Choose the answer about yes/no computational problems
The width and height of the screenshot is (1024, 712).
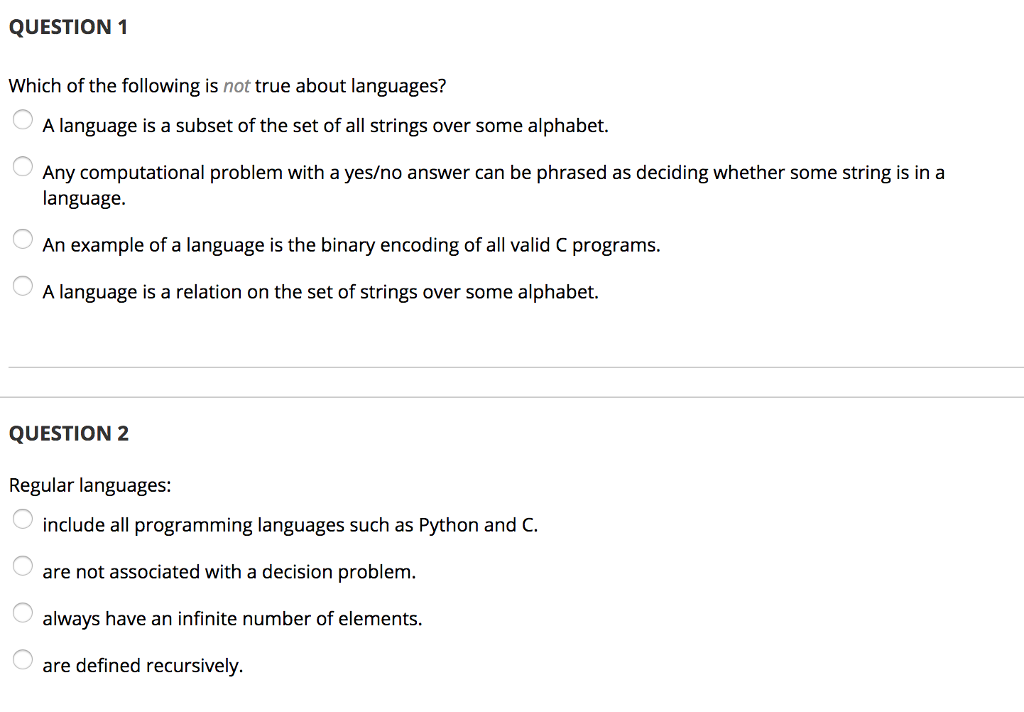22,166
